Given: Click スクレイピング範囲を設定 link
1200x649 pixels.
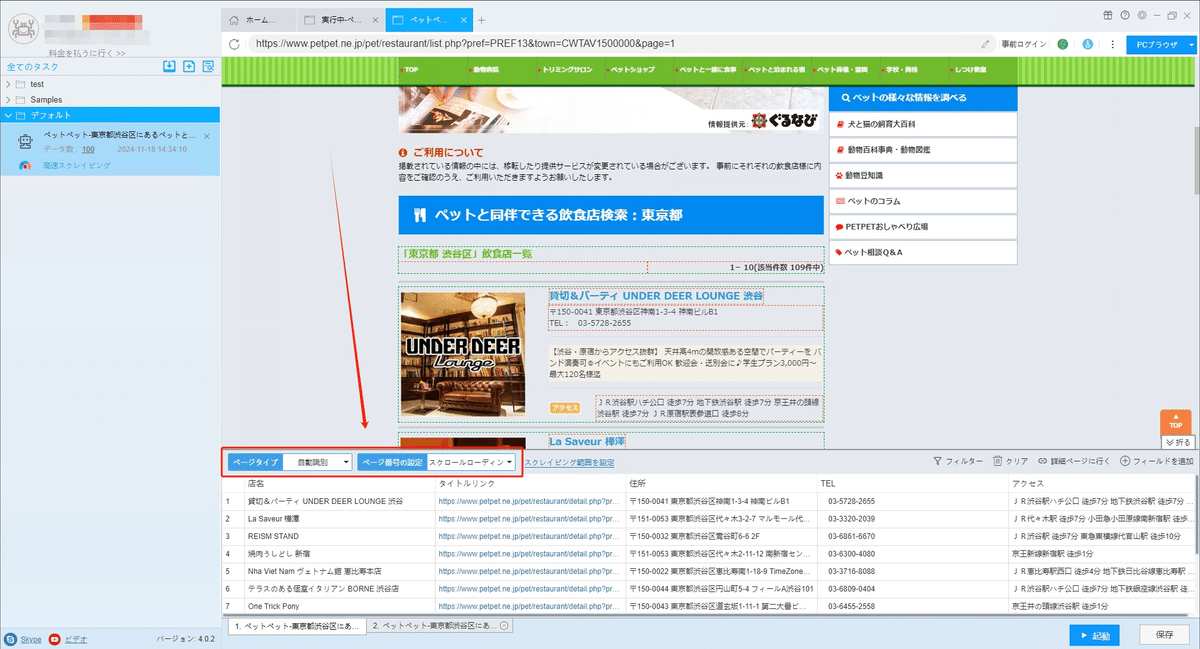Looking at the screenshot, I should (569, 463).
